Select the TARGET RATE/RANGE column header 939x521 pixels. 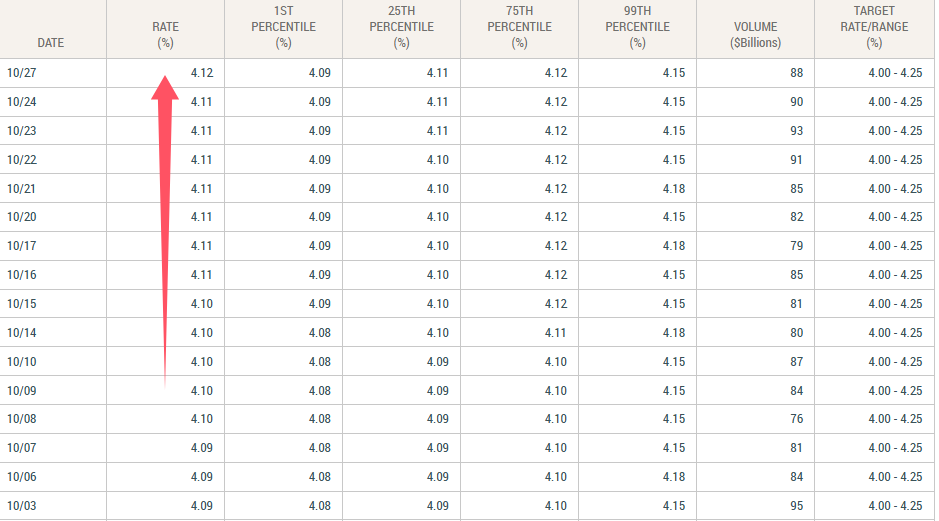874,28
